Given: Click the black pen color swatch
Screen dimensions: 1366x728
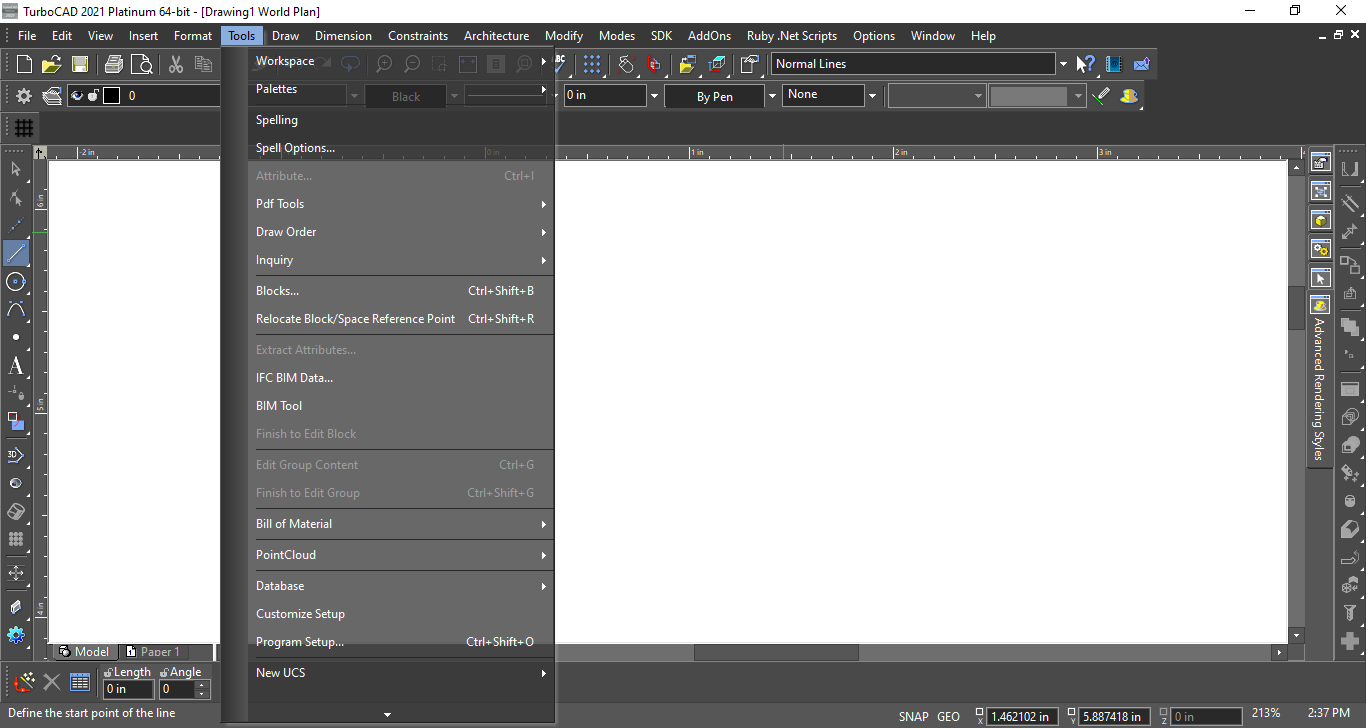Looking at the screenshot, I should 111,96.
